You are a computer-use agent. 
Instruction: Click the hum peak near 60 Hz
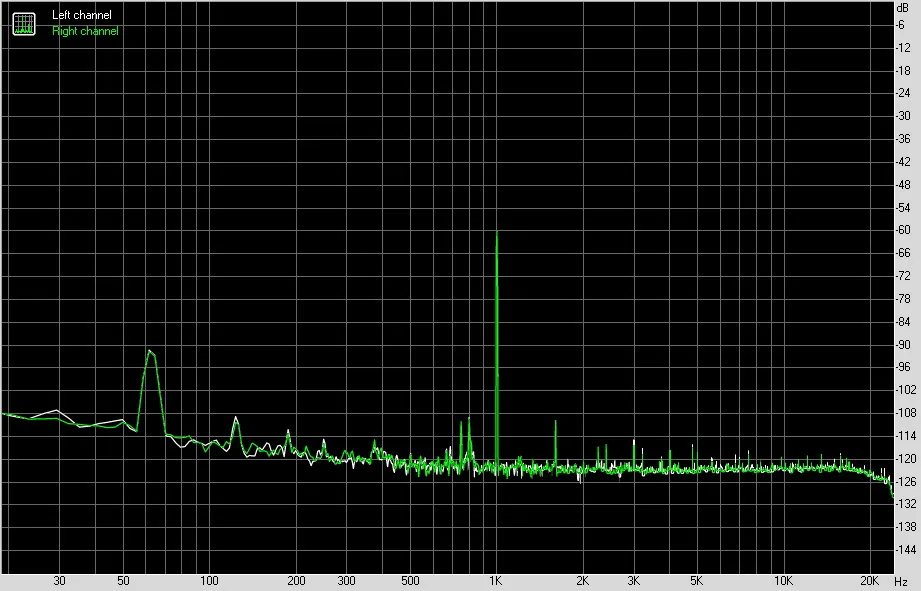[x=150, y=351]
